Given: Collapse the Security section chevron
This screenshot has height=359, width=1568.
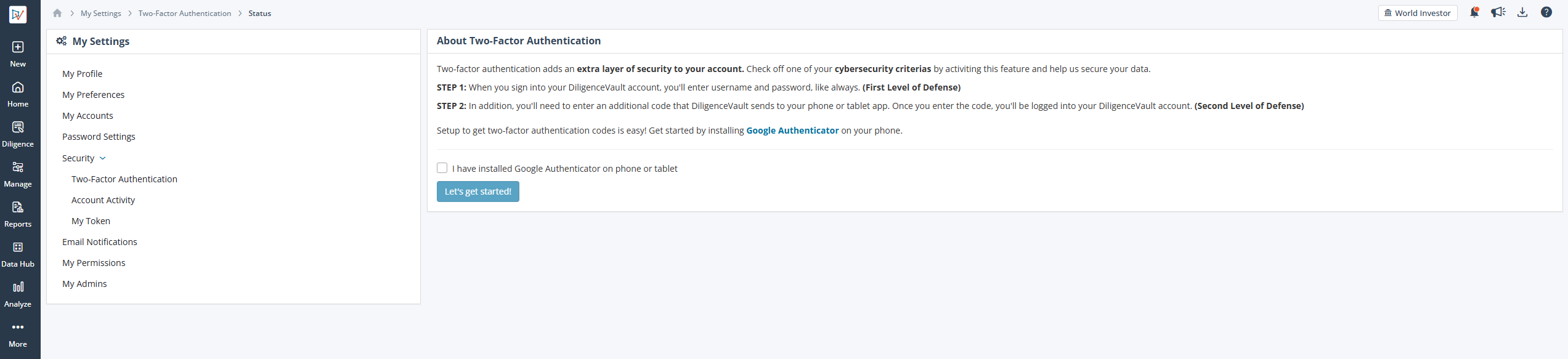Looking at the screenshot, I should pos(103,158).
